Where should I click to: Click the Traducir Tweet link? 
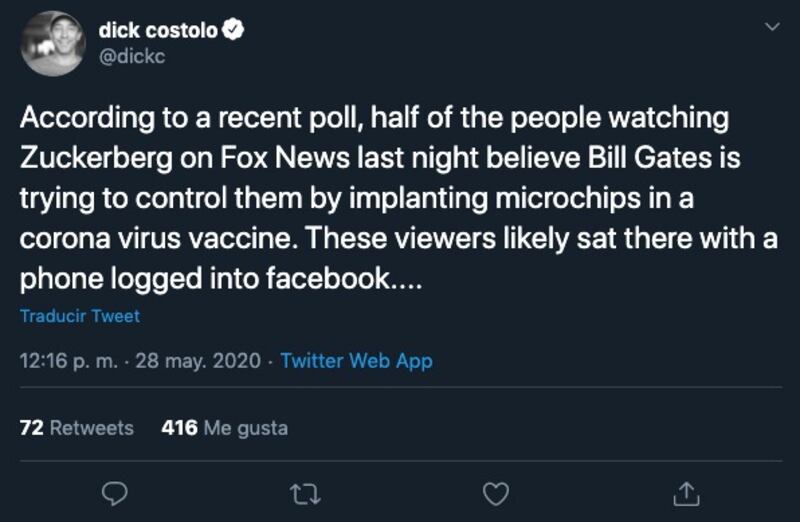click(x=80, y=316)
